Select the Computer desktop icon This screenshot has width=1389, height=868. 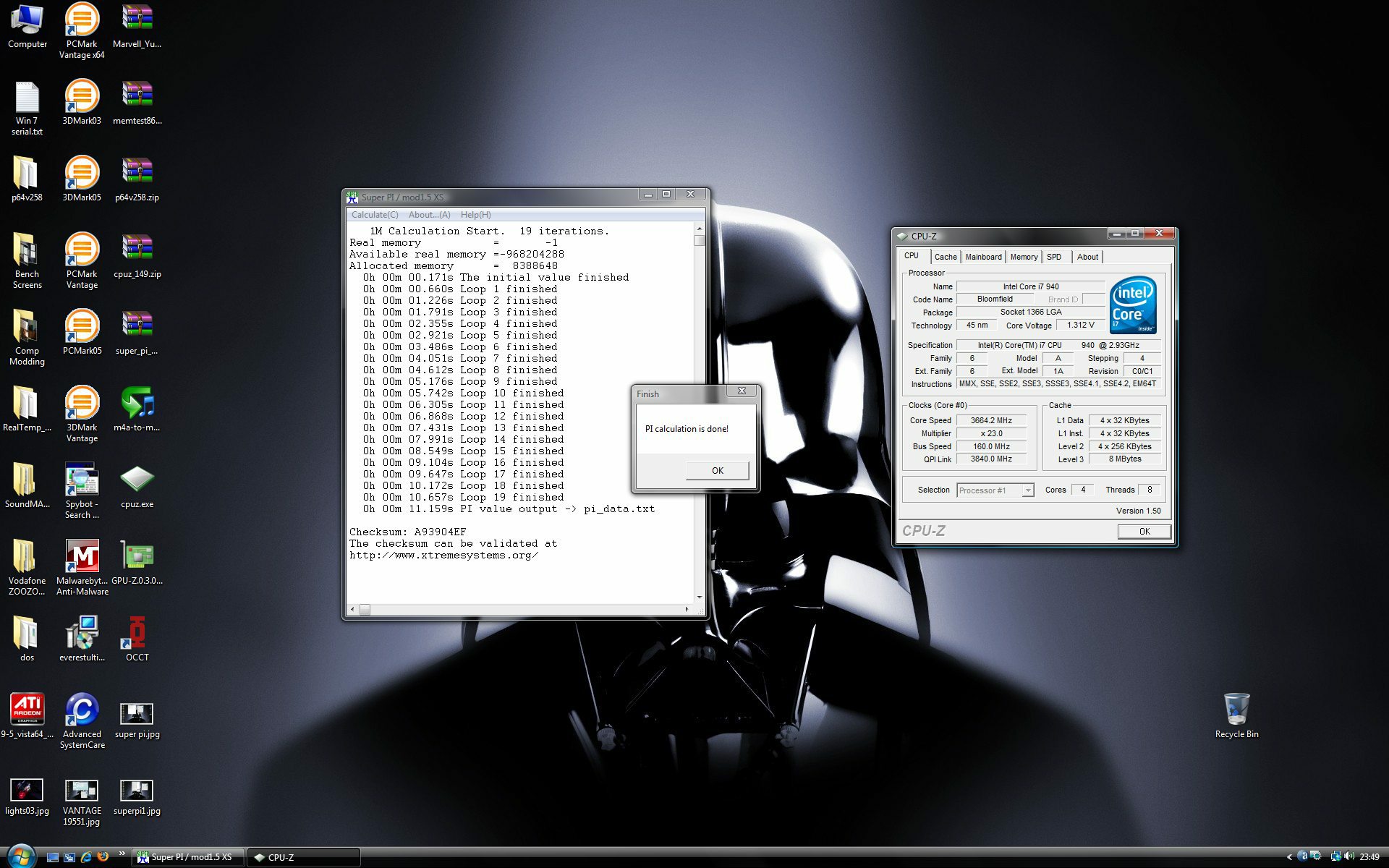(27, 27)
